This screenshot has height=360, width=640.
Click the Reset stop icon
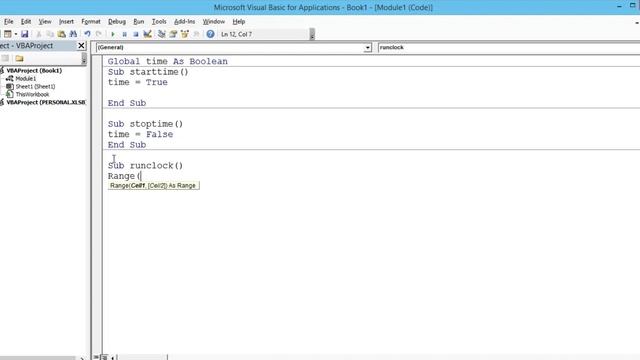coord(136,34)
